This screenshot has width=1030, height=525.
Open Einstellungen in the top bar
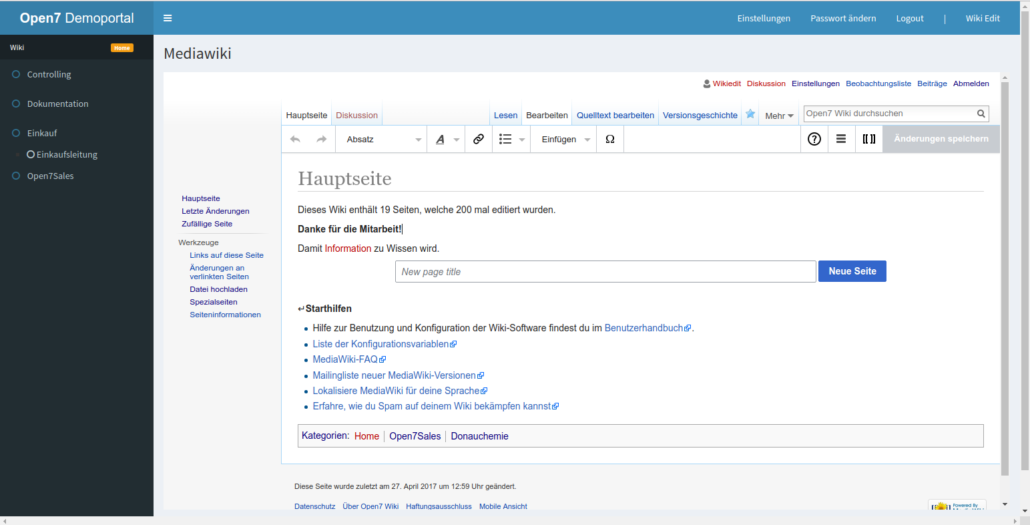pyautogui.click(x=763, y=18)
